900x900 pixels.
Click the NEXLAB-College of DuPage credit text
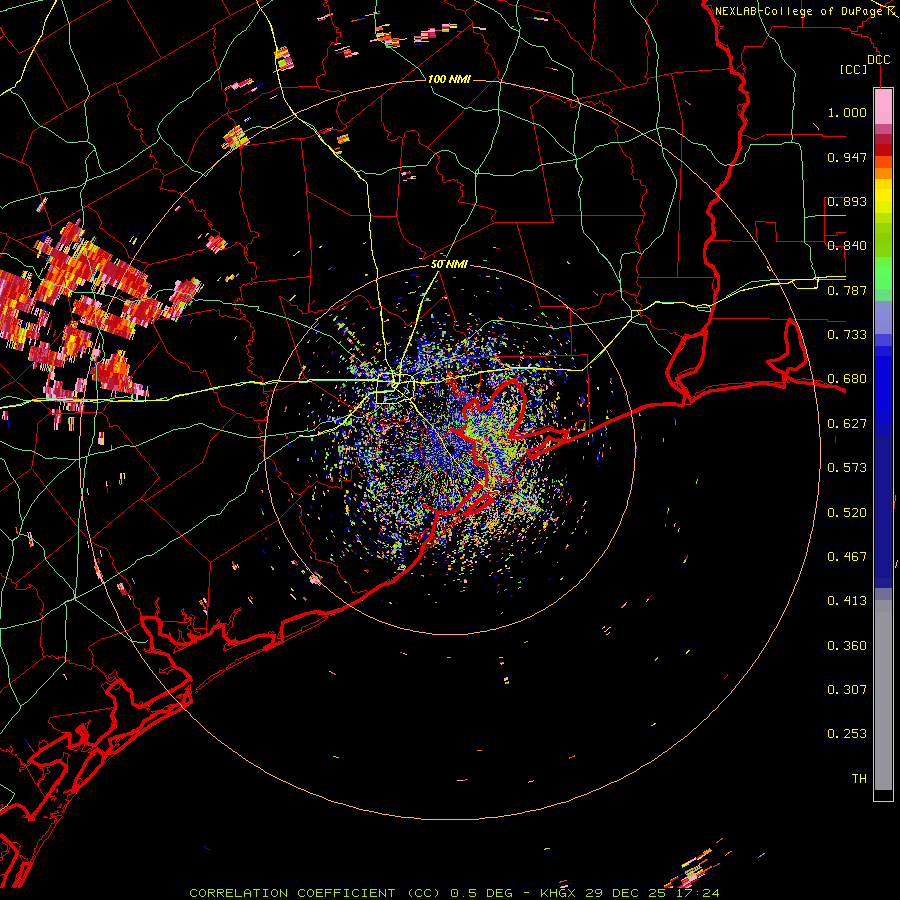pyautogui.click(x=801, y=11)
